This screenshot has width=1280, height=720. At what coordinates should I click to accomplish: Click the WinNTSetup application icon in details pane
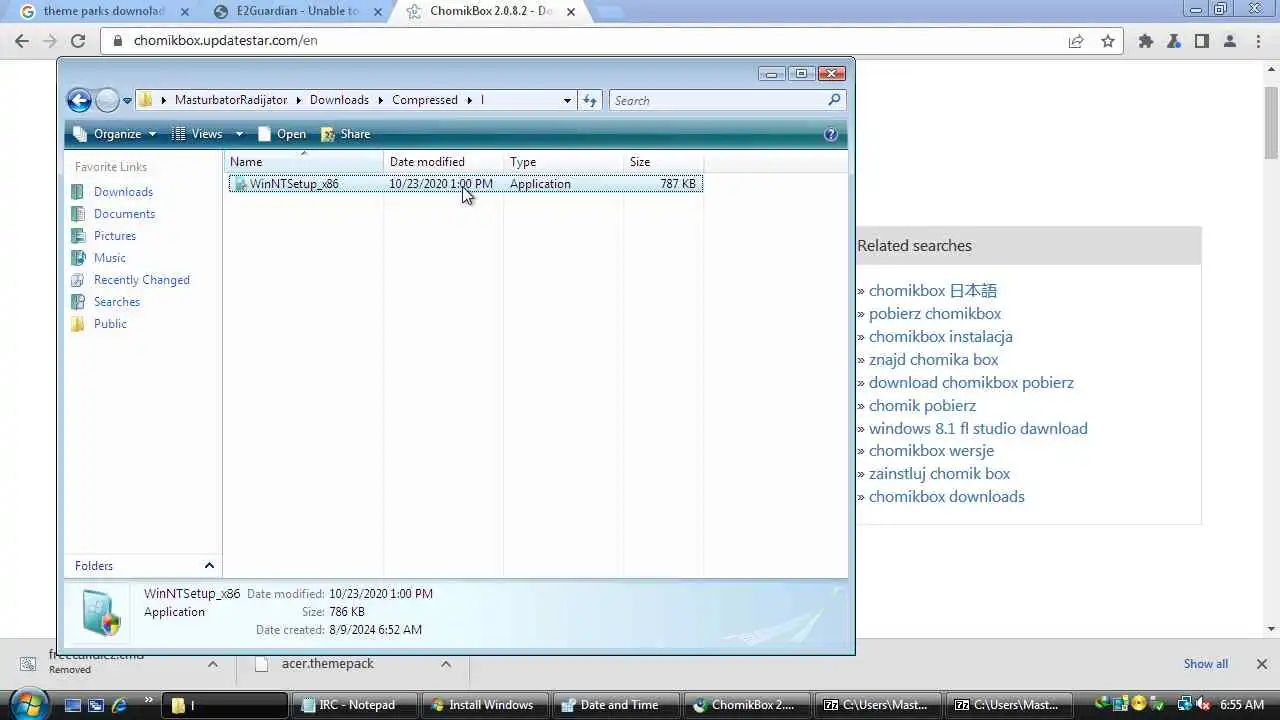point(101,612)
